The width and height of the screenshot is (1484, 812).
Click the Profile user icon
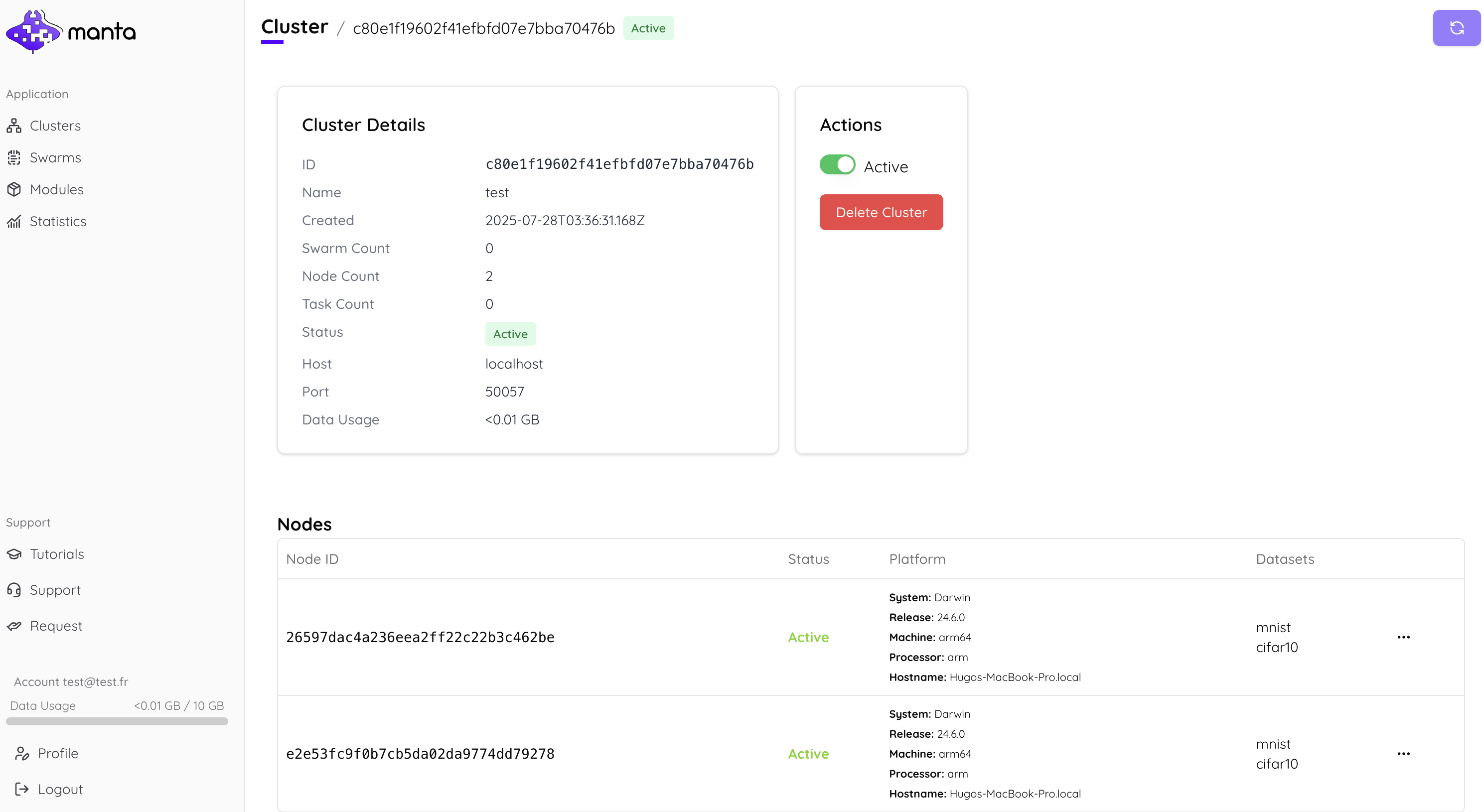click(x=22, y=753)
